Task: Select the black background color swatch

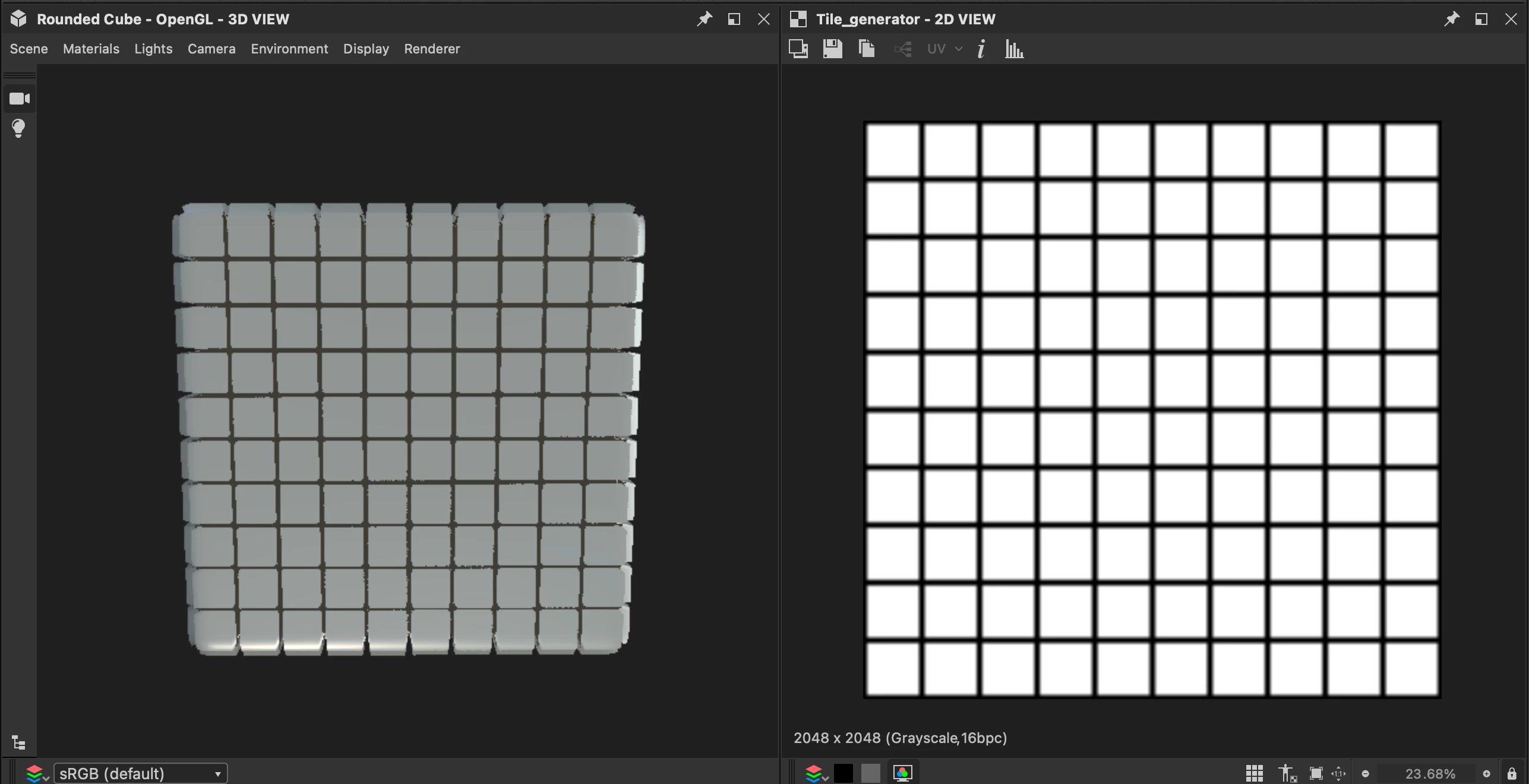Action: point(843,773)
